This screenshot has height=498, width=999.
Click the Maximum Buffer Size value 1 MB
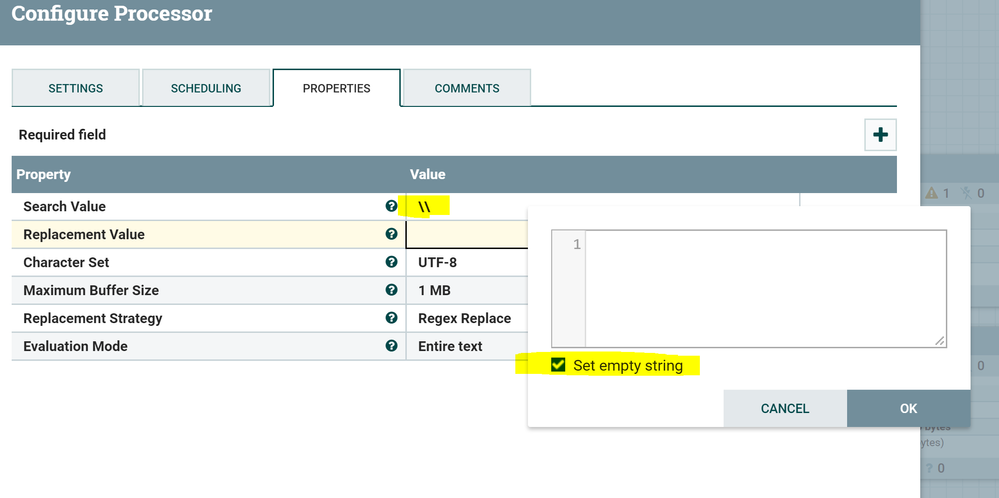(434, 290)
